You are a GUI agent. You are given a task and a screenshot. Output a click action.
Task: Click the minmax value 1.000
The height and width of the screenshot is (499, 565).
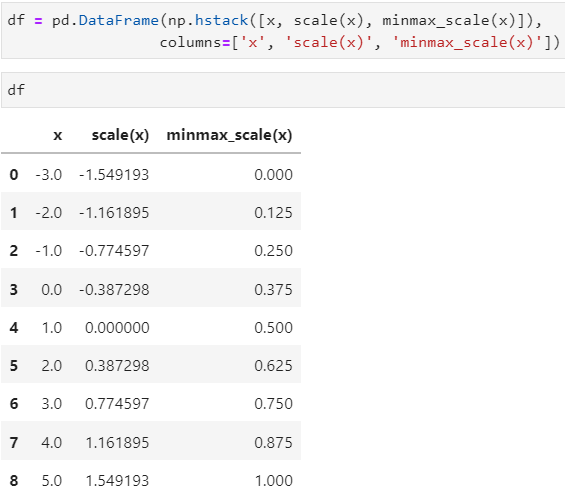(274, 481)
